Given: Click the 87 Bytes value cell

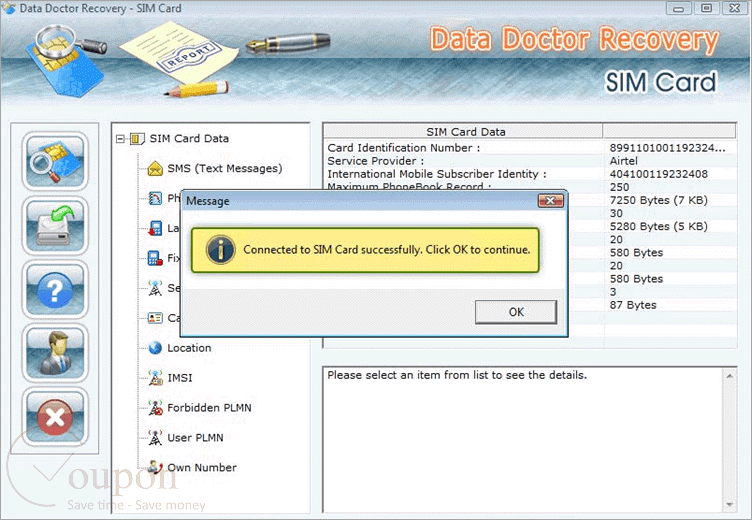Looking at the screenshot, I should (x=633, y=305).
